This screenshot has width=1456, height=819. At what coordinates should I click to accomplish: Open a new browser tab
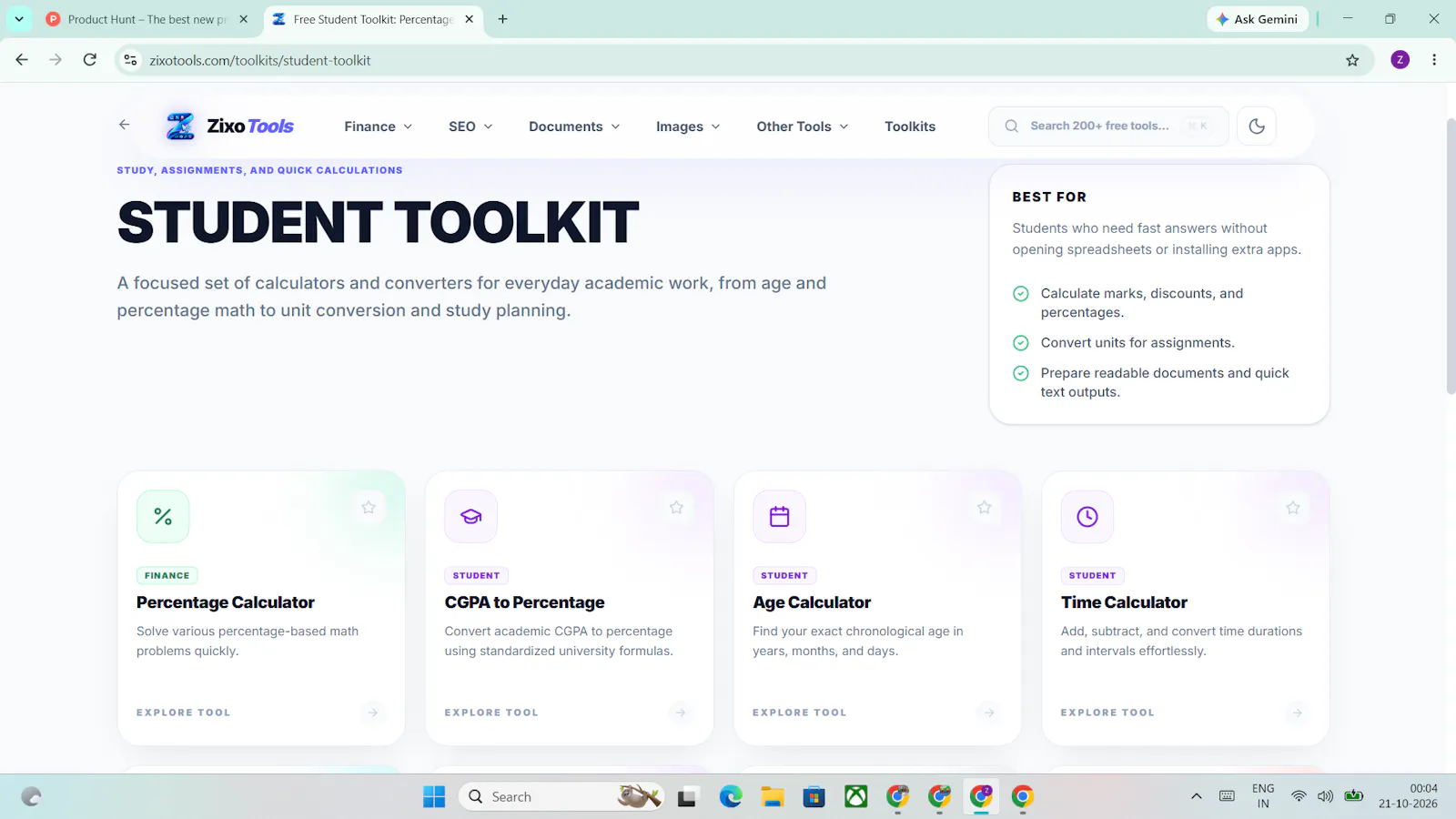[502, 19]
